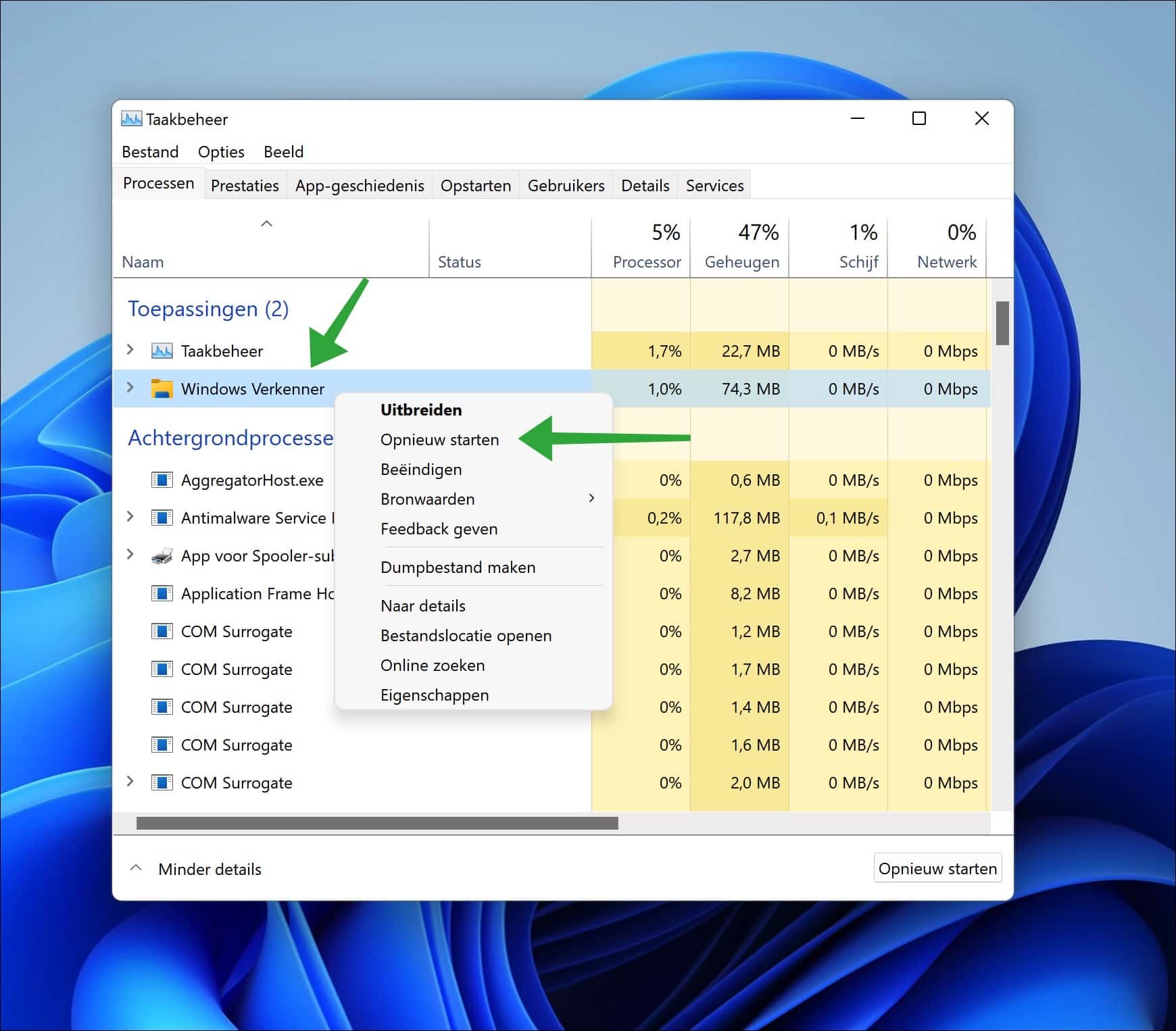
Task: Expand the Windows Verkenner process row
Action: [130, 388]
